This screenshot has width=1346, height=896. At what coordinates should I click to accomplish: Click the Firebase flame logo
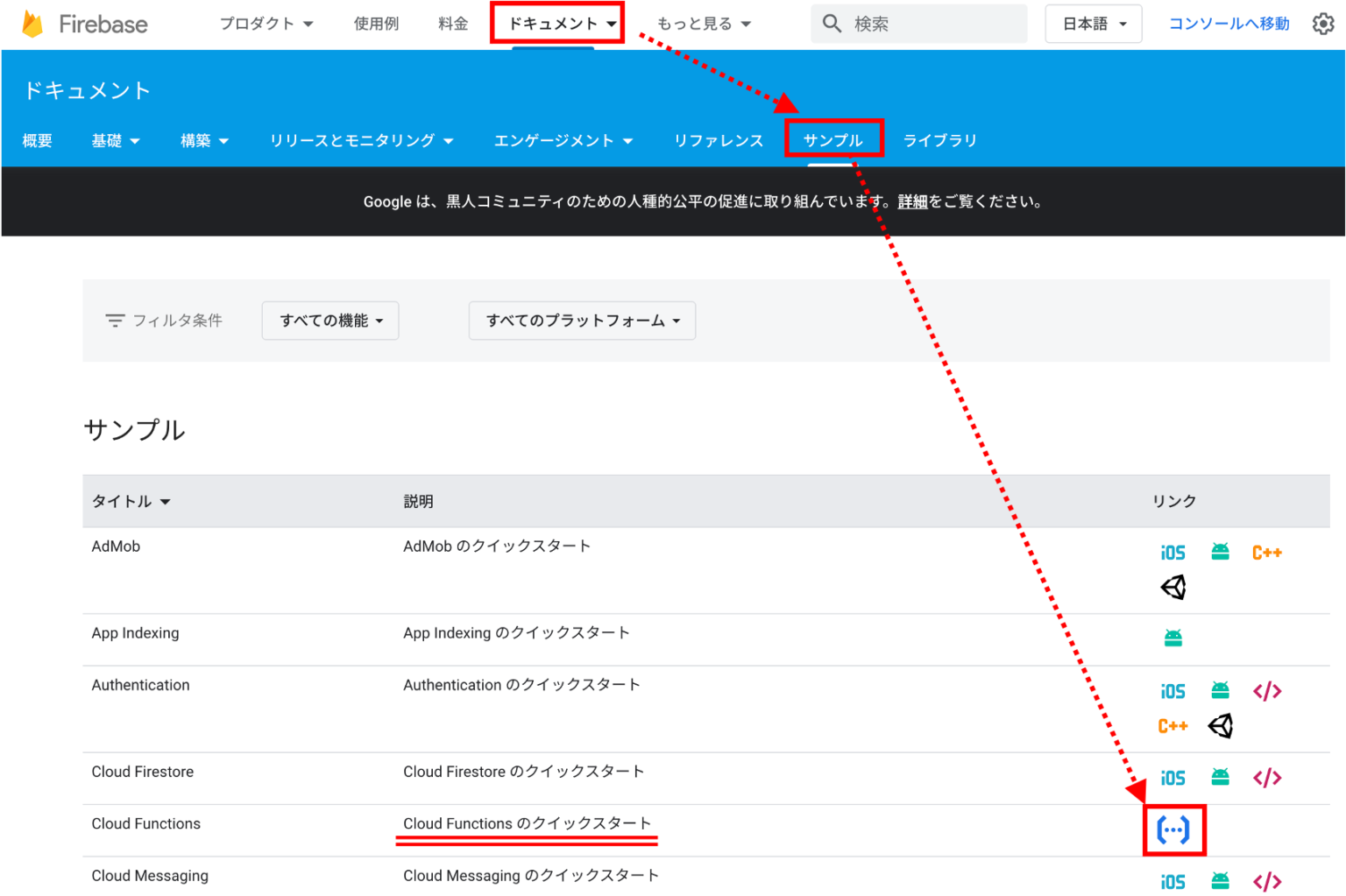click(x=33, y=24)
